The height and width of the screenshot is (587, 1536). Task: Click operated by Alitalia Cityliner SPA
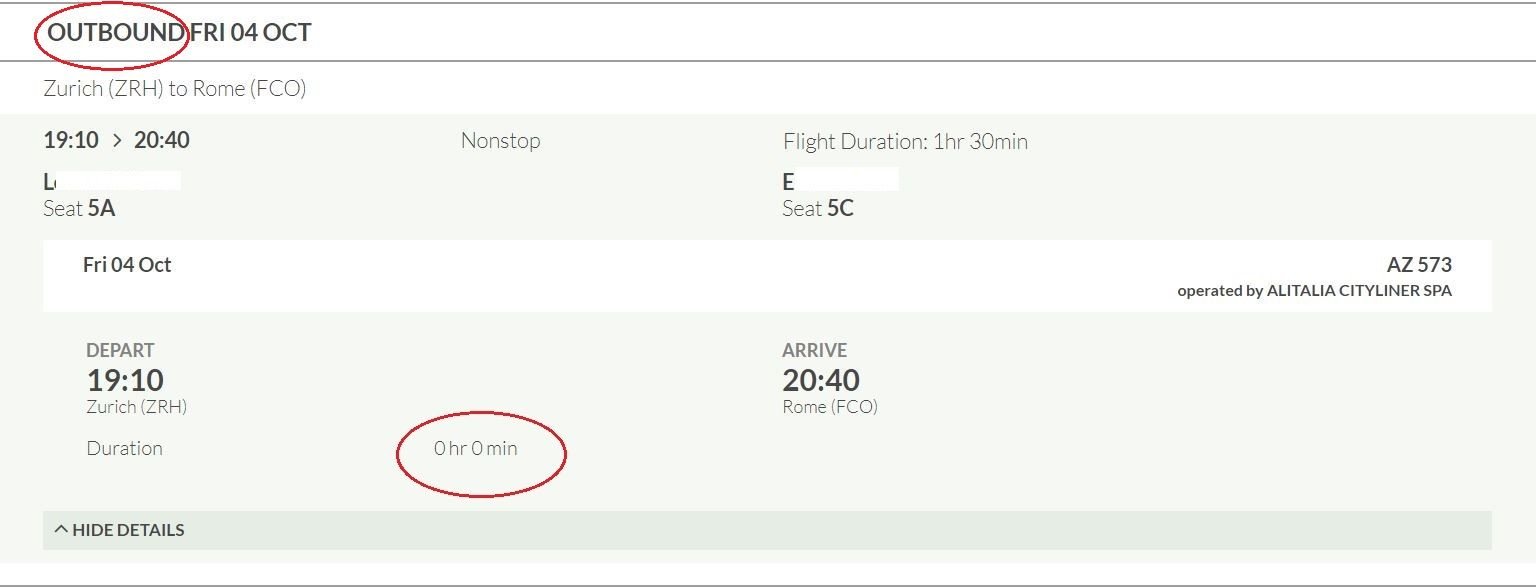[1314, 291]
